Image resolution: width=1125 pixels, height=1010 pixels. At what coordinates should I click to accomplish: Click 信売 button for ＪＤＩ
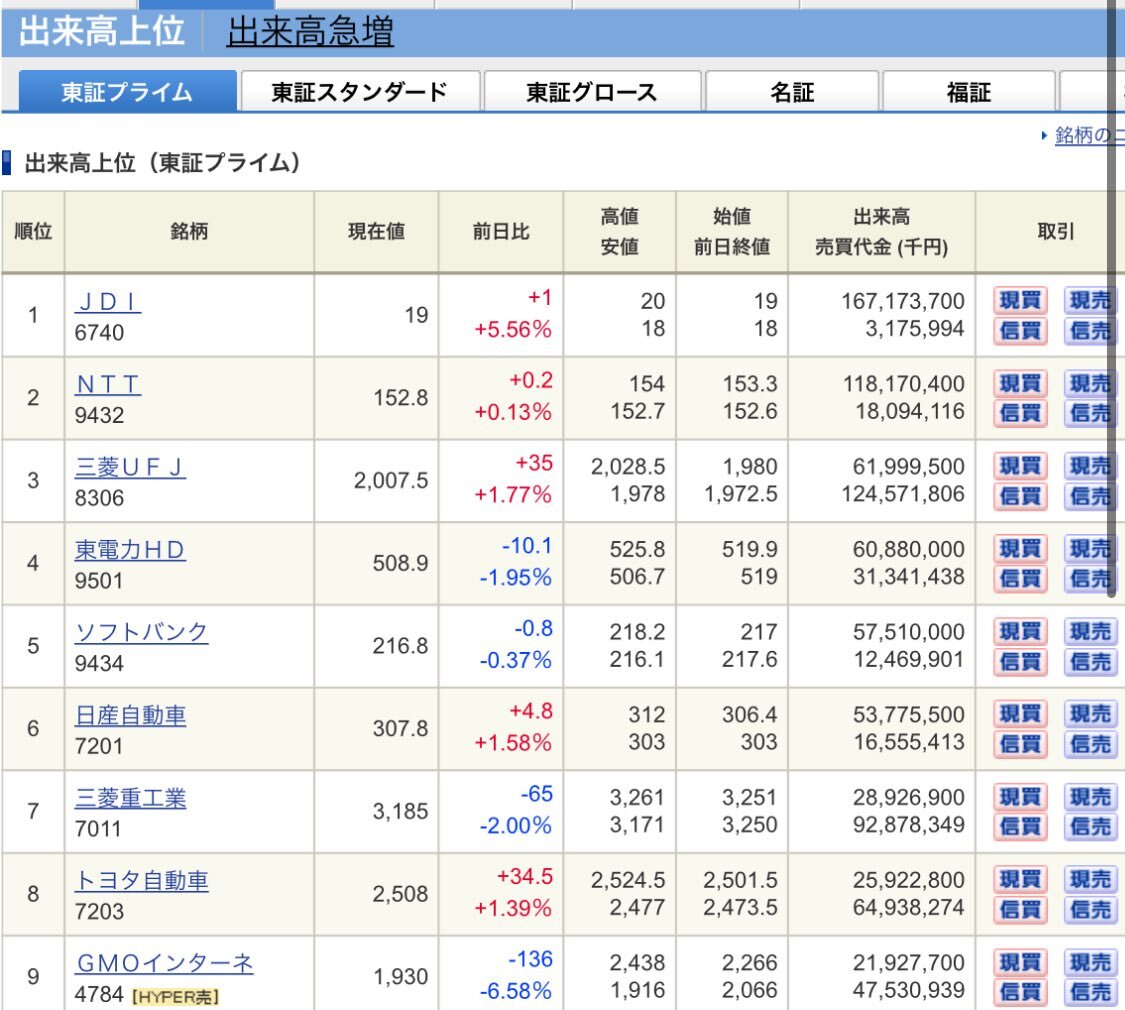coord(1090,331)
